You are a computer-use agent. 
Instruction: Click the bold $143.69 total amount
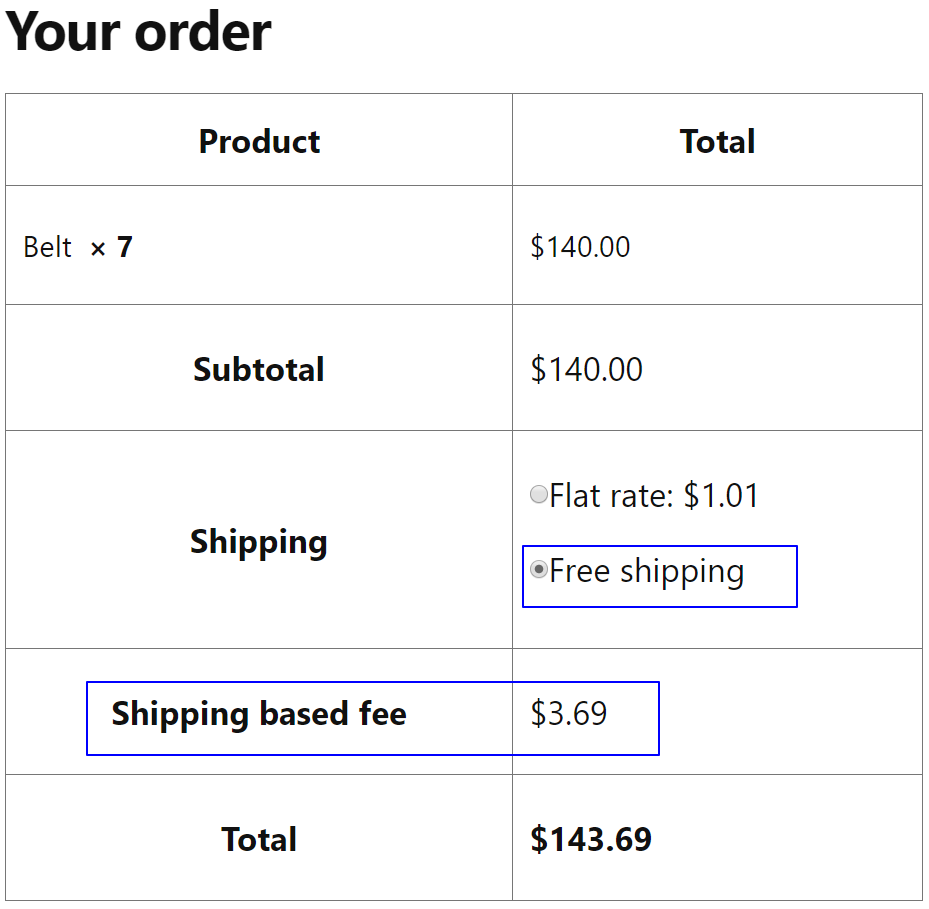pyautogui.click(x=592, y=839)
